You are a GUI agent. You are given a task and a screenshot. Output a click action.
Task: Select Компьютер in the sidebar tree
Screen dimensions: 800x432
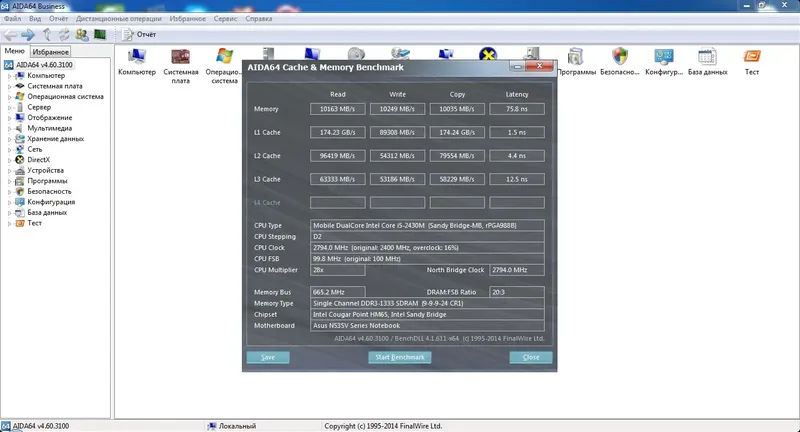[46, 75]
